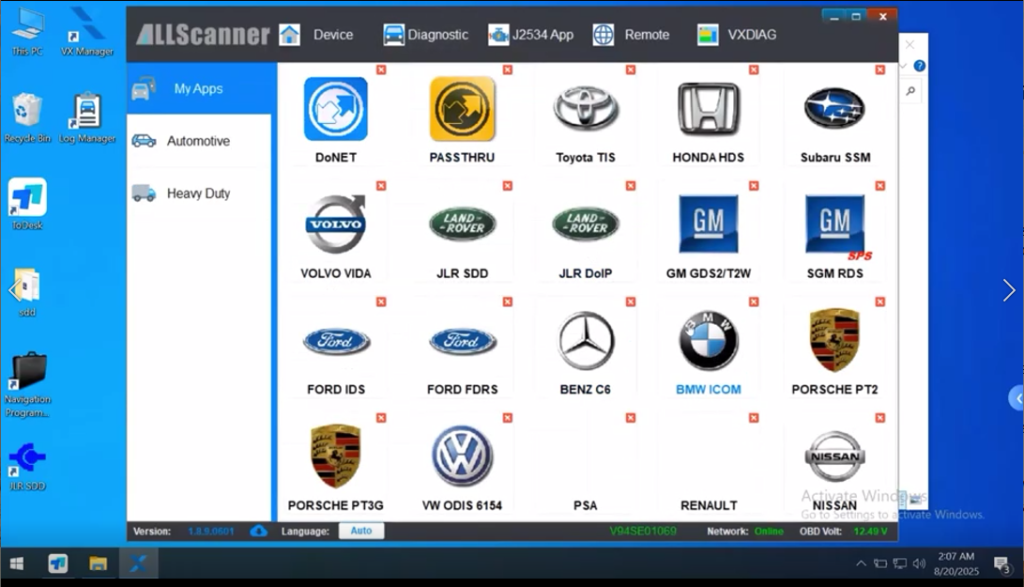Launch ToDesk from the desktop
This screenshot has width=1024, height=587.
tap(26, 195)
